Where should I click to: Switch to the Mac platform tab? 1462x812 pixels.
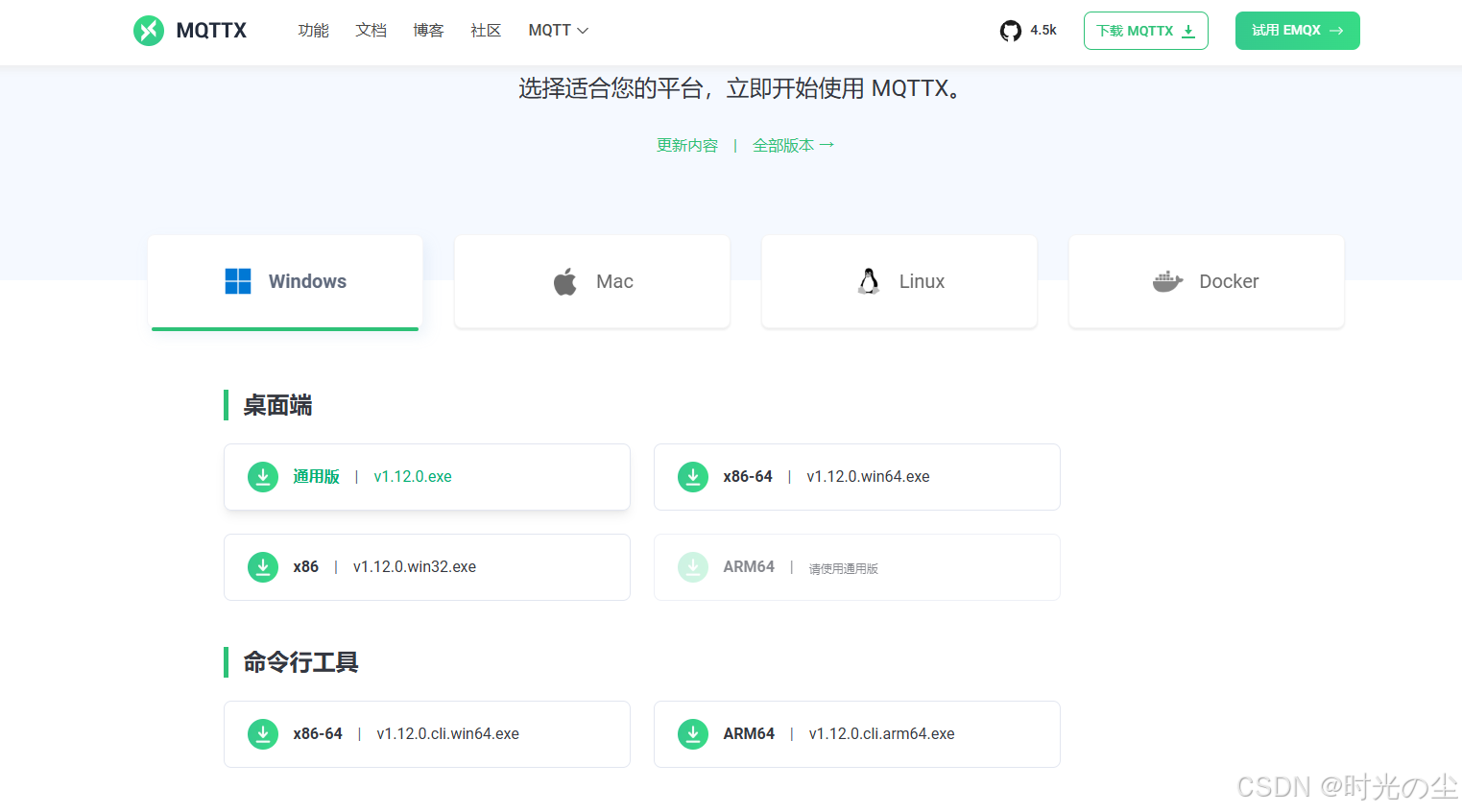[x=591, y=281]
